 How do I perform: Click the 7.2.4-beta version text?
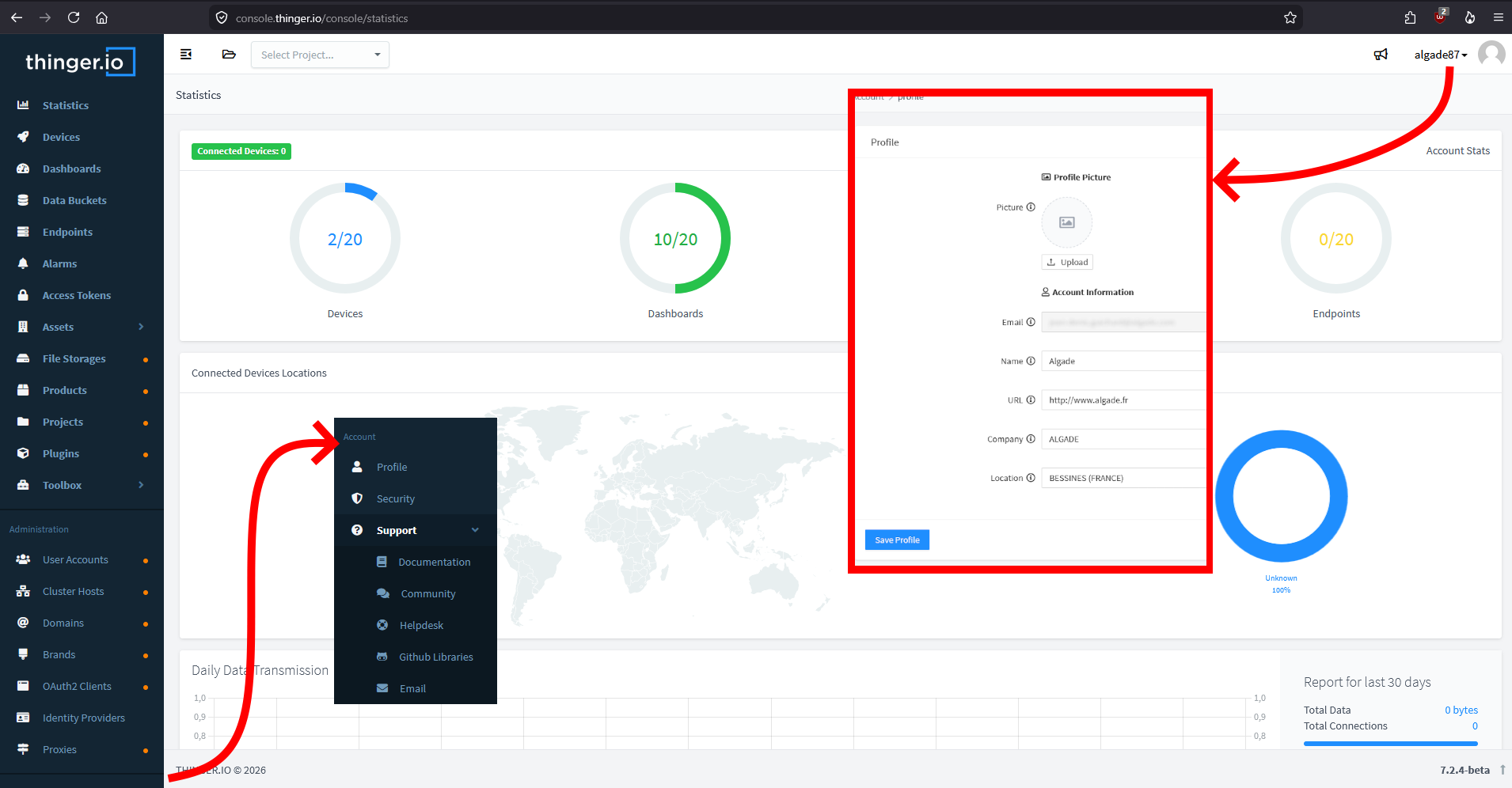(x=1465, y=770)
